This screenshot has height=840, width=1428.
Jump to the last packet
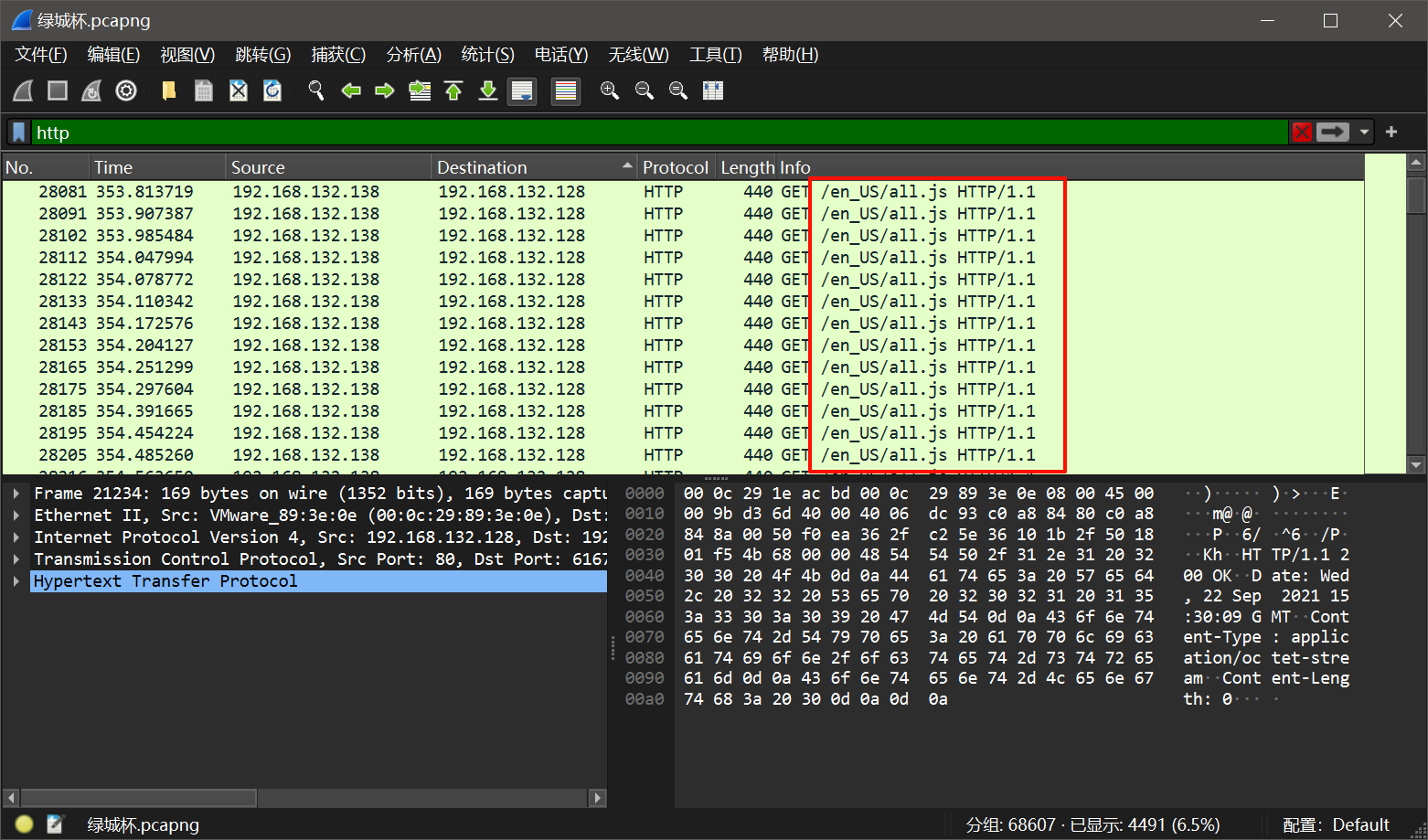pyautogui.click(x=488, y=90)
